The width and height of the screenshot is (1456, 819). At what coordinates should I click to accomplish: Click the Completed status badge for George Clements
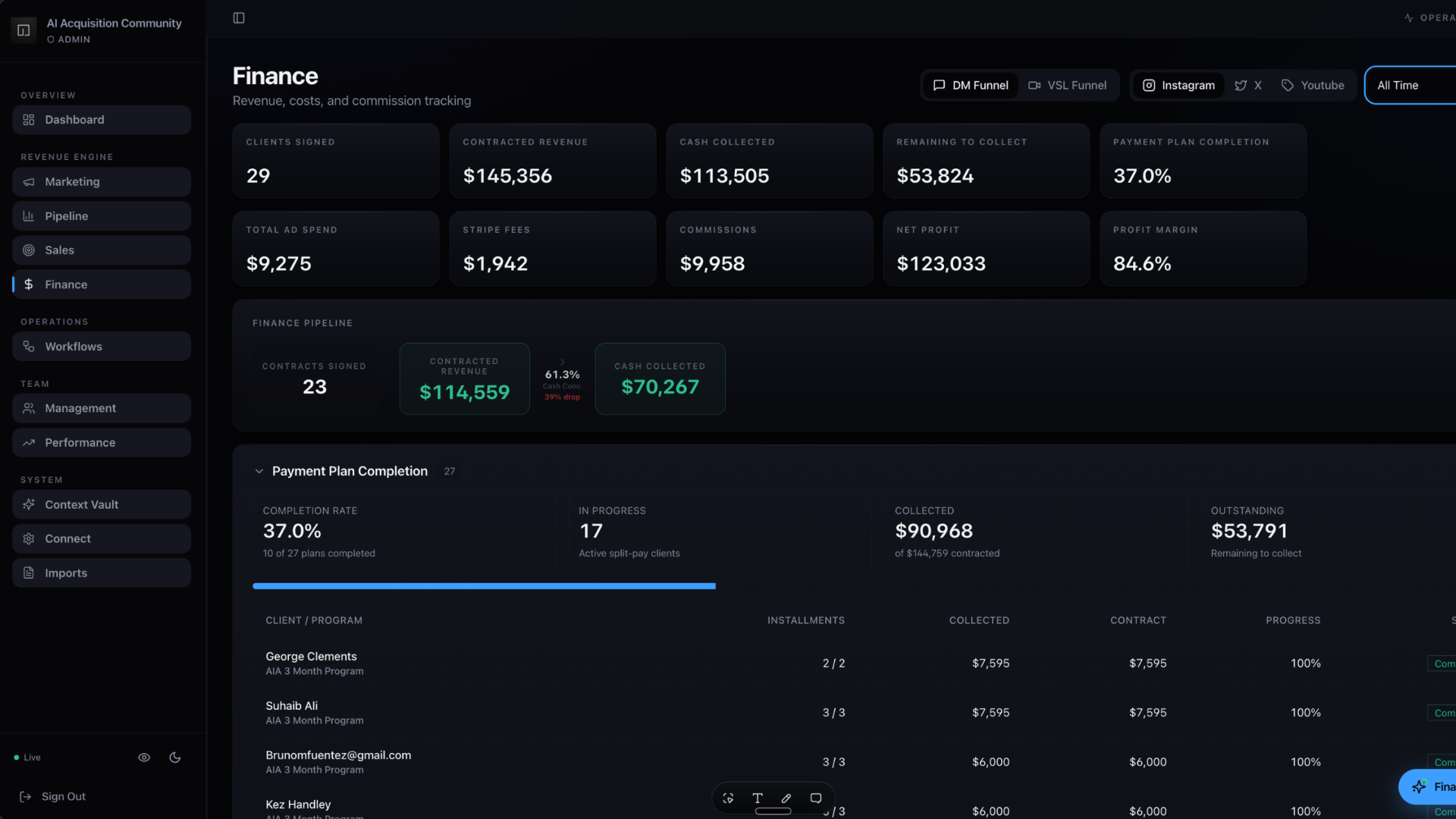click(1442, 664)
